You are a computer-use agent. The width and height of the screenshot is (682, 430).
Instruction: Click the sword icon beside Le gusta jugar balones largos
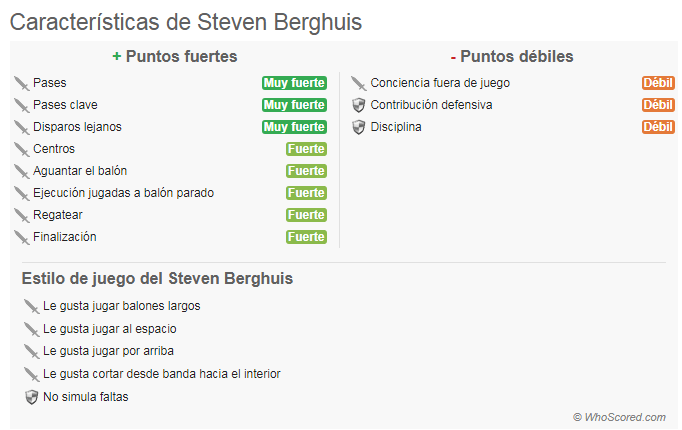[x=31, y=306]
